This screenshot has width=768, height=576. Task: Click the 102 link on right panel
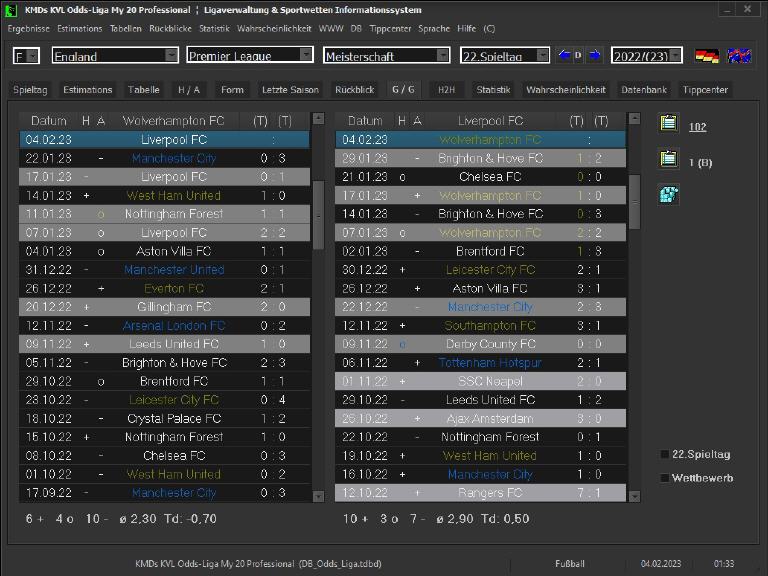pyautogui.click(x=697, y=127)
